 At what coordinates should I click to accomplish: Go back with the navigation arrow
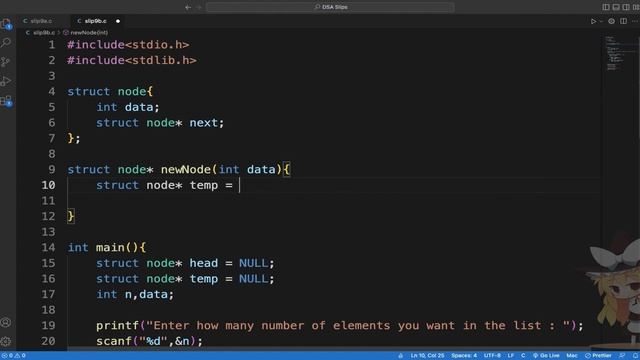point(188,7)
